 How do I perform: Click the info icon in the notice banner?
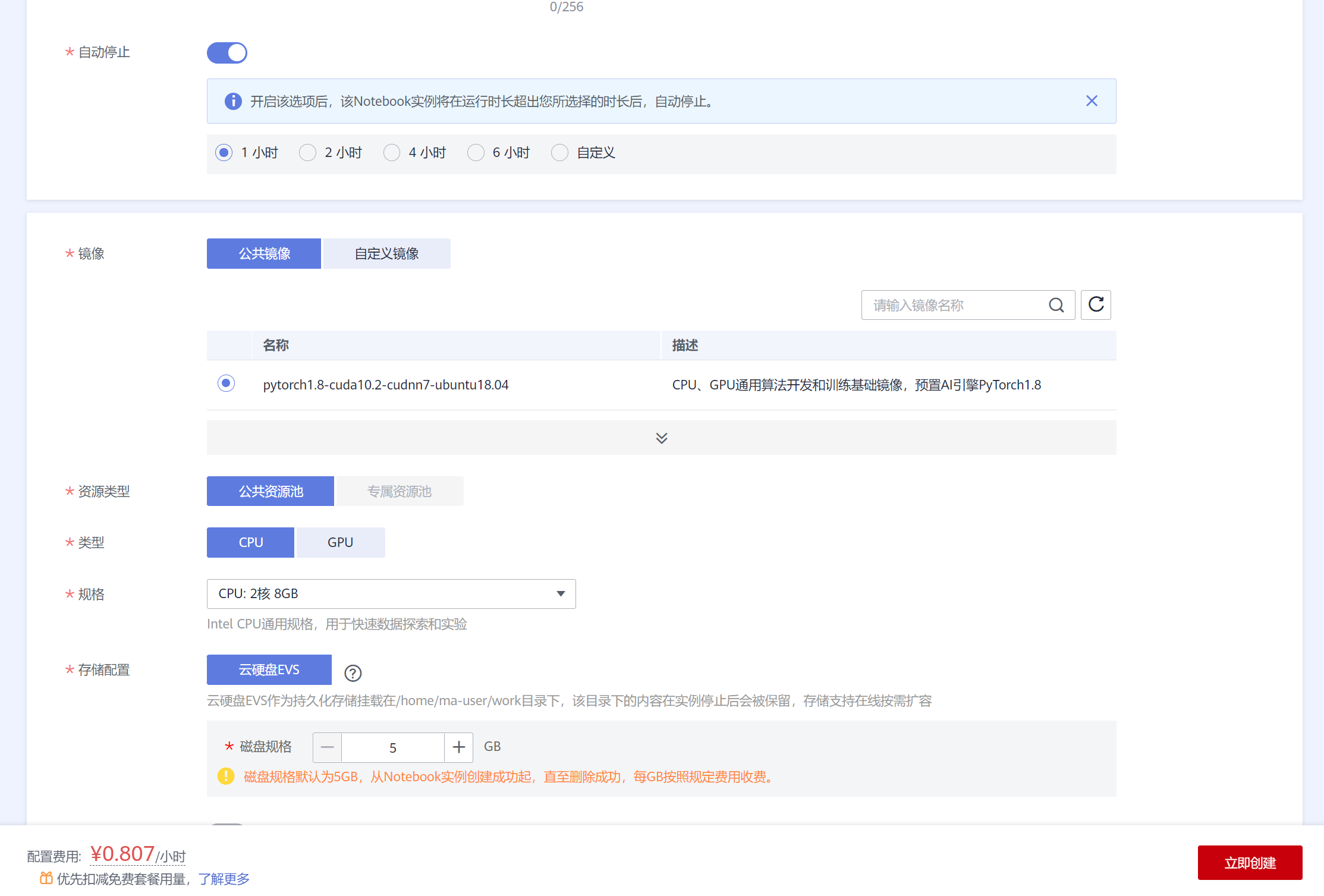233,101
